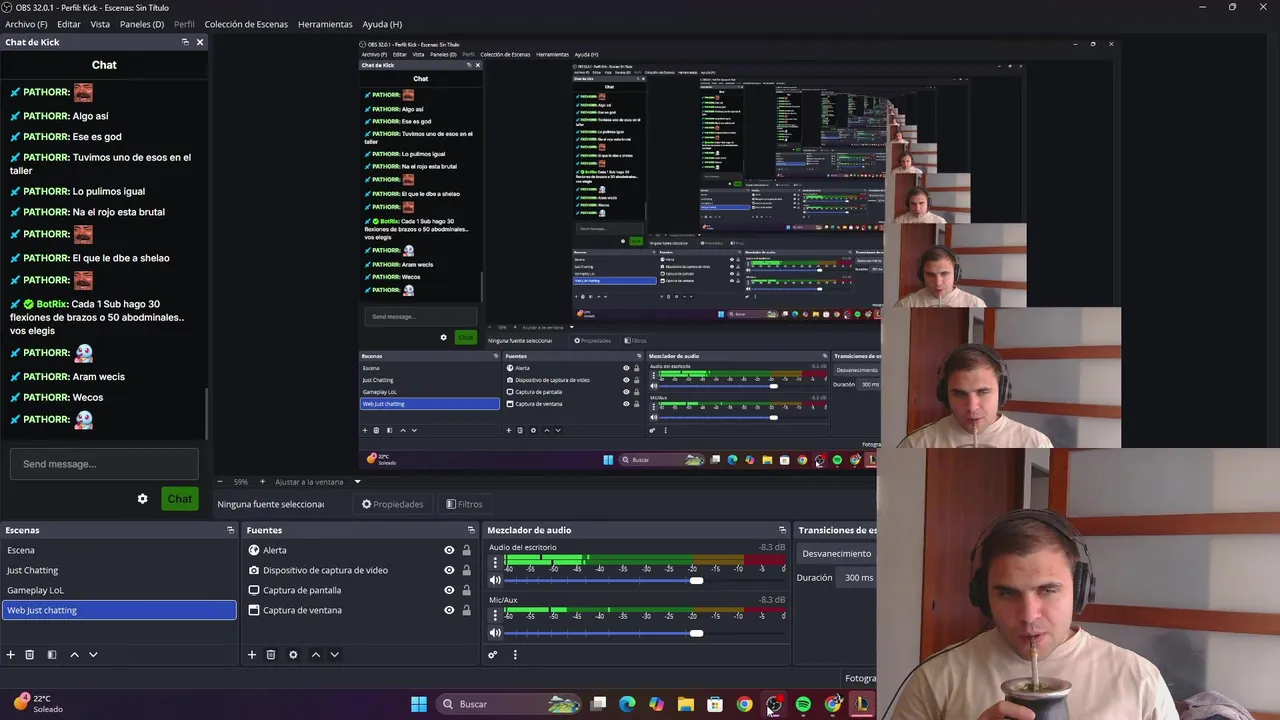1280x720 pixels.
Task: Click the green Chat send button
Action: pyautogui.click(x=180, y=499)
